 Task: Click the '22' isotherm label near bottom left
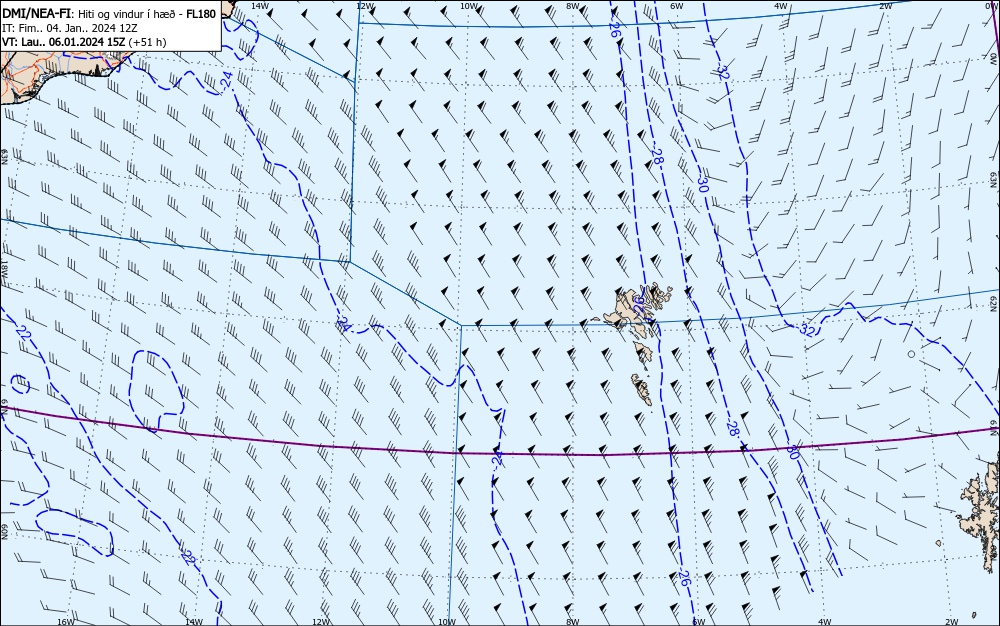(188, 557)
